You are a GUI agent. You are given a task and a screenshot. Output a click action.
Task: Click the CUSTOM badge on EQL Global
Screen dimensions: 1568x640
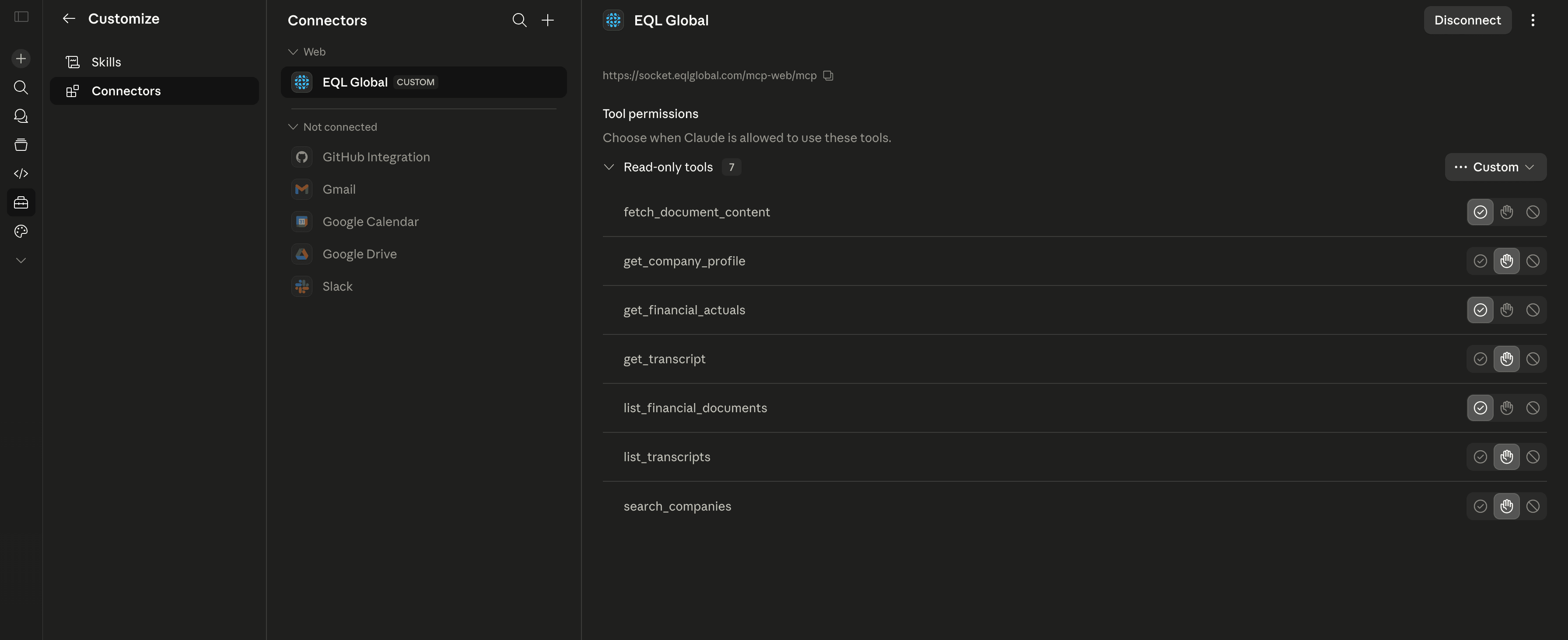pyautogui.click(x=415, y=82)
